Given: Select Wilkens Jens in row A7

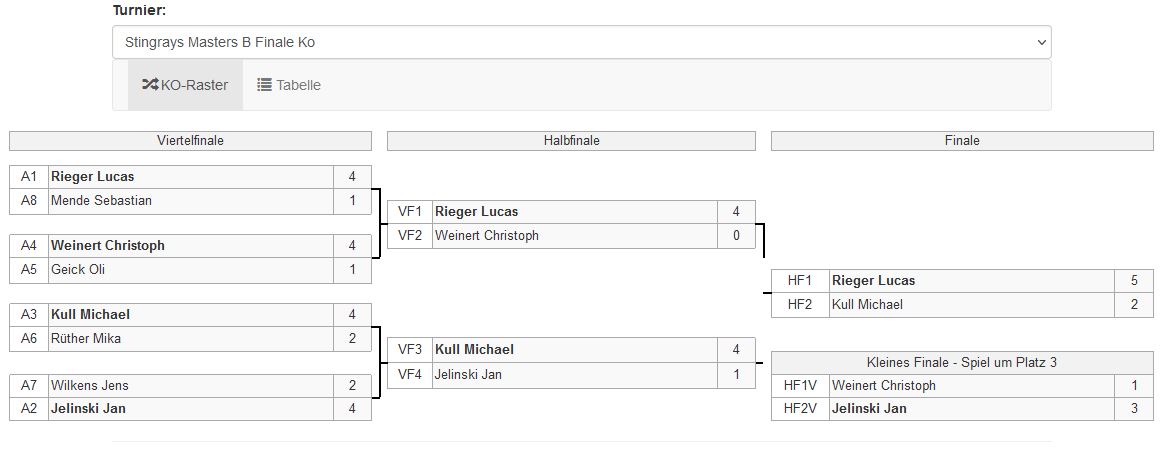Looking at the screenshot, I should (89, 386).
